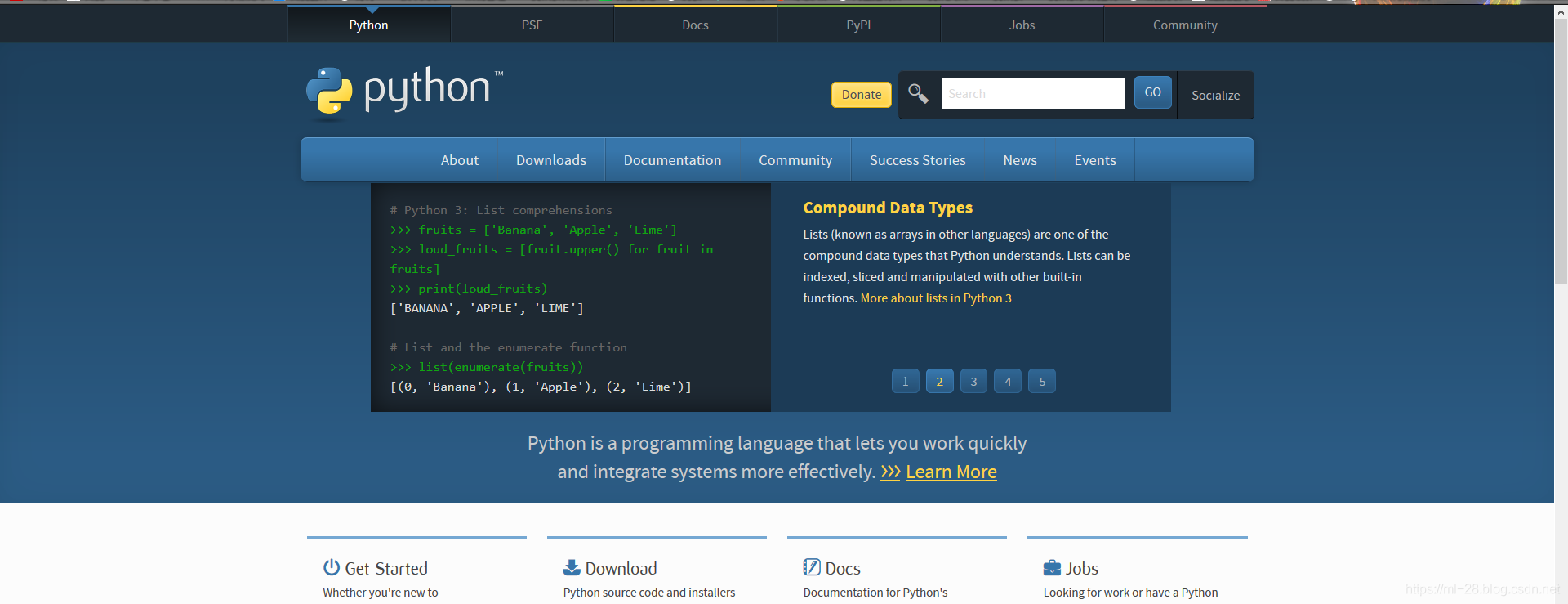The image size is (1568, 604).
Task: Open the News navigation menu
Action: coord(1020,160)
